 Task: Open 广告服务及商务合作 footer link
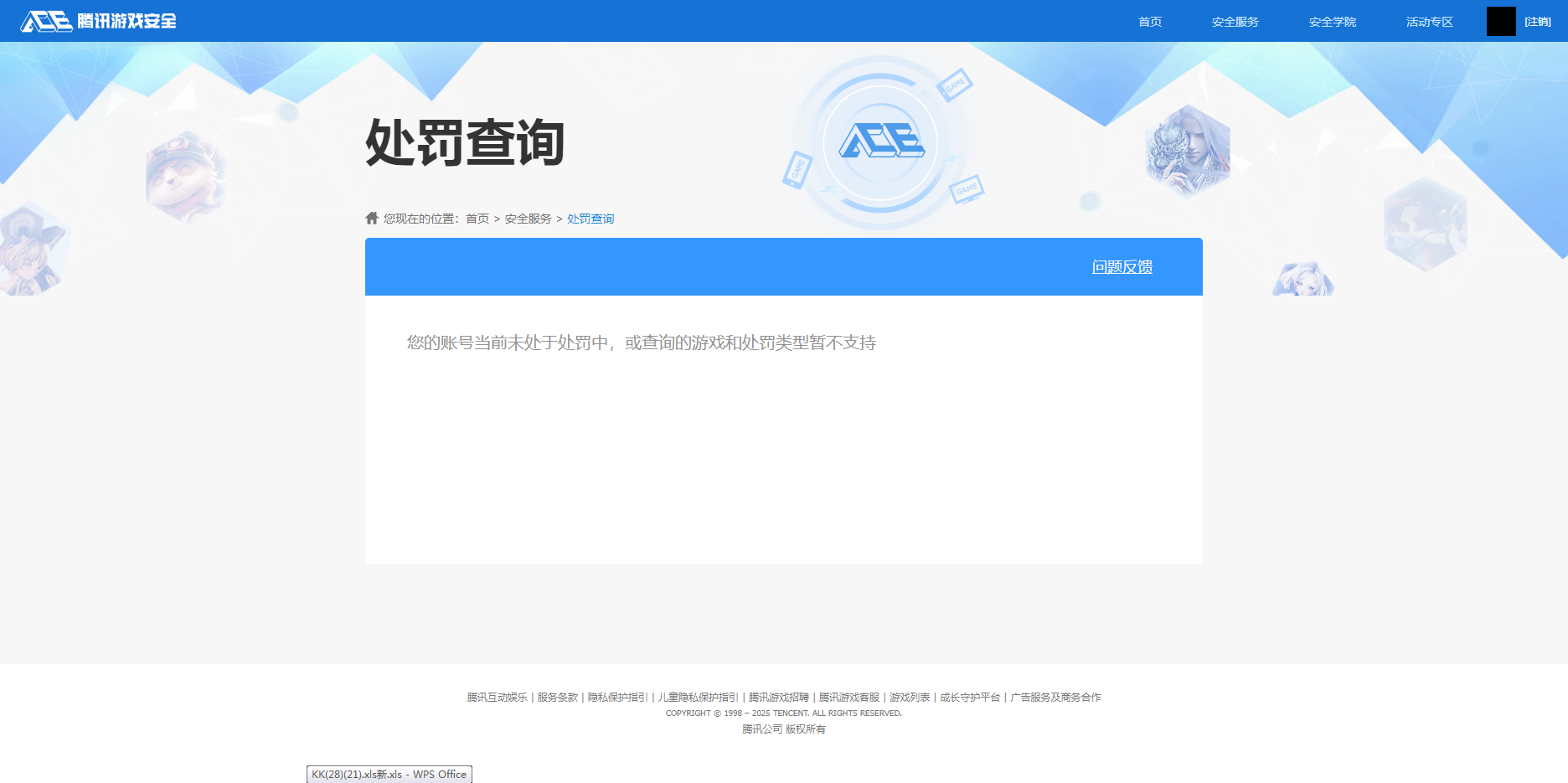point(1055,697)
